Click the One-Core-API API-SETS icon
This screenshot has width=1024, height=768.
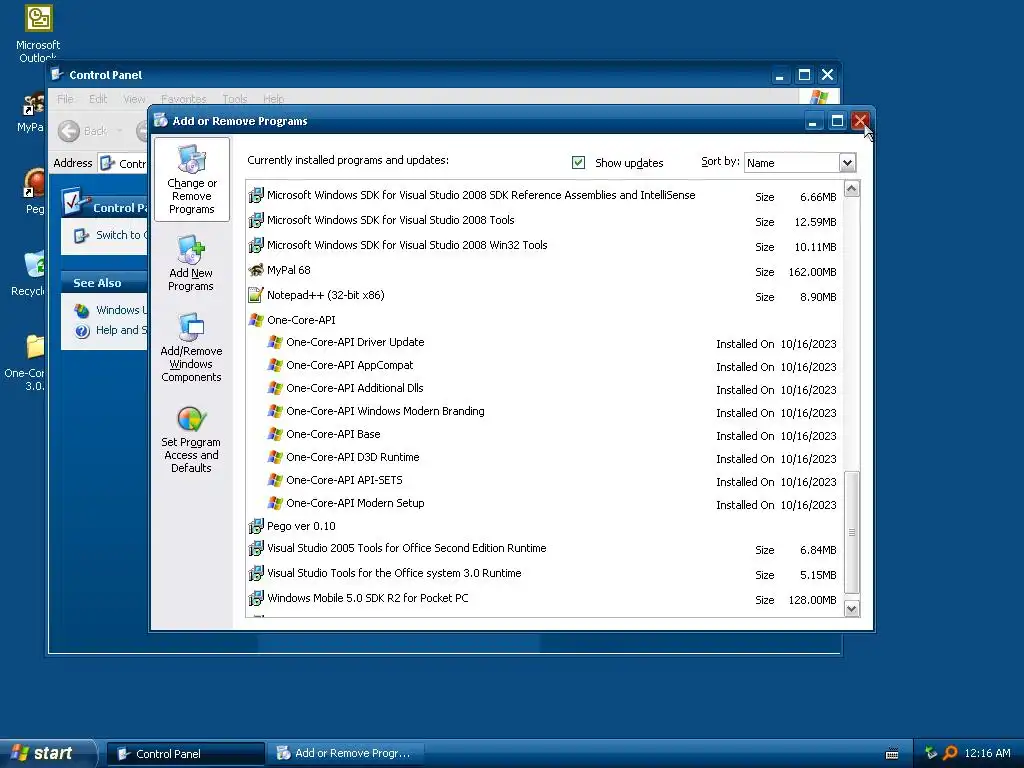coord(275,480)
